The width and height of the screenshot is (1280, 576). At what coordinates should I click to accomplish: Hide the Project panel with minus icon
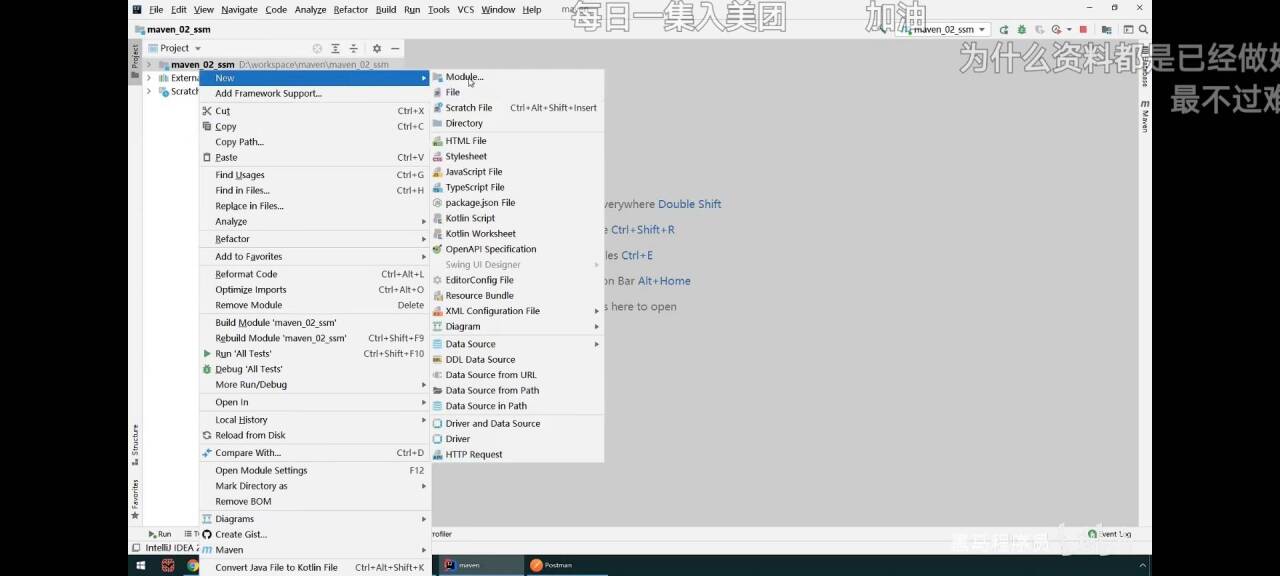coord(395,48)
